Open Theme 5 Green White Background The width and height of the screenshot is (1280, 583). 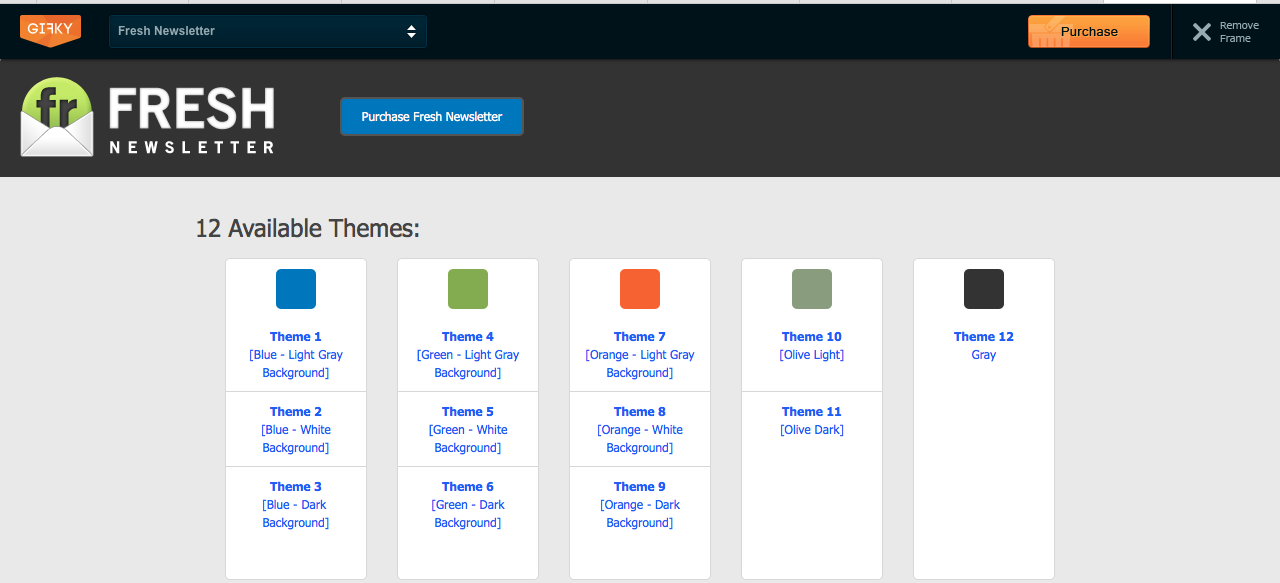click(x=468, y=429)
